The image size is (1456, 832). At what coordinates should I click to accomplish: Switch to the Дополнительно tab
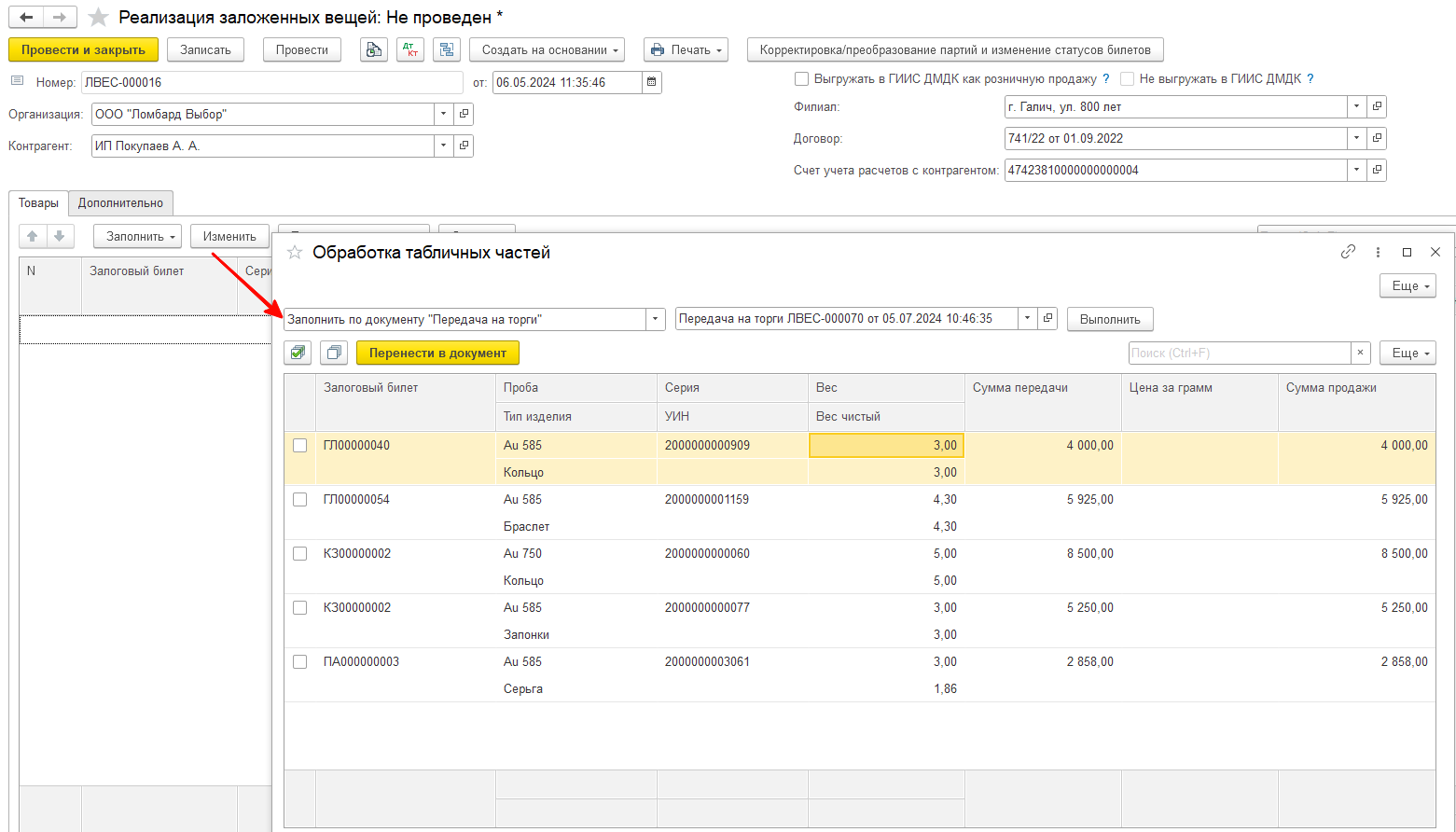(120, 202)
